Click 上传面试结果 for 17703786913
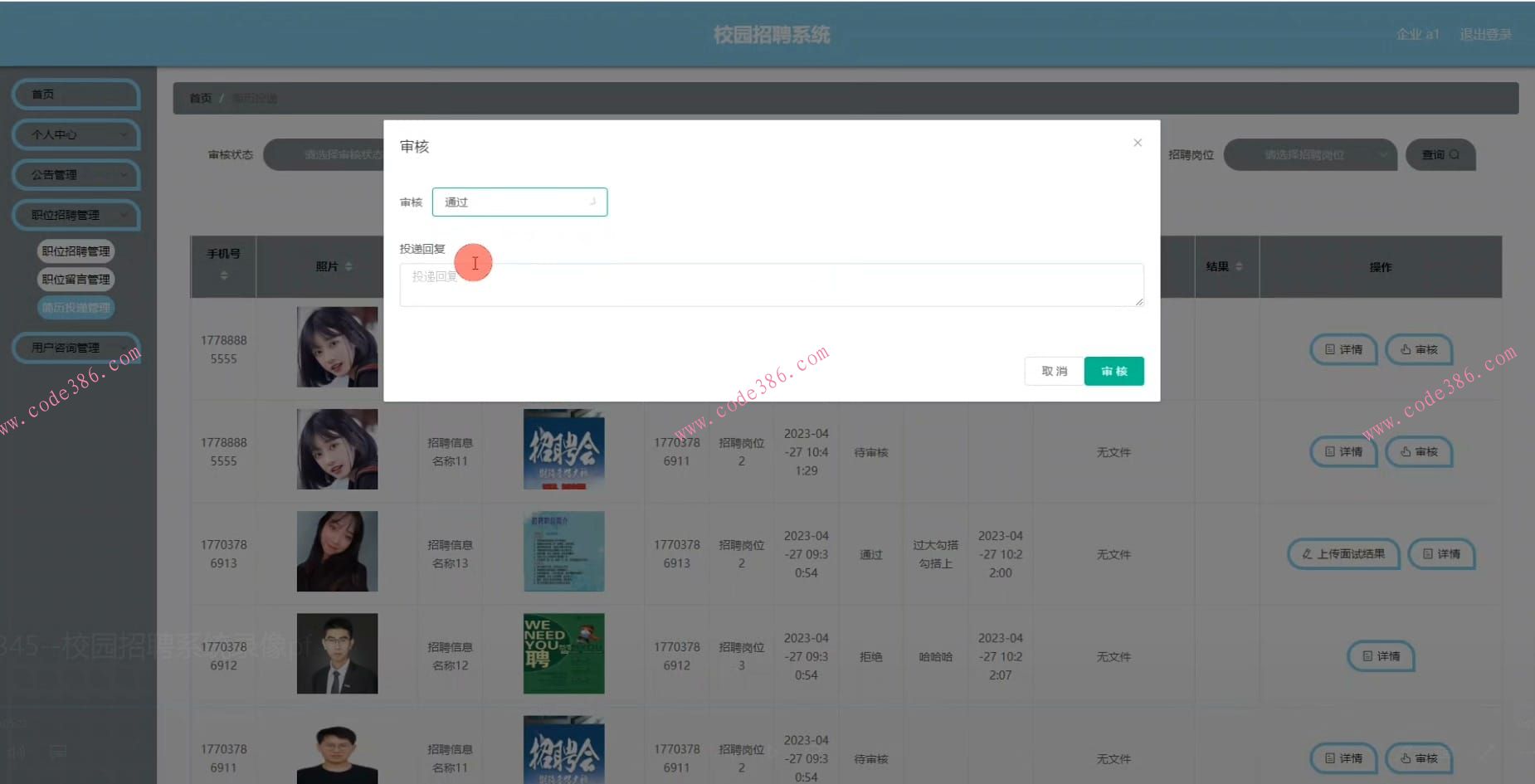Viewport: 1535px width, 784px height. tap(1343, 554)
